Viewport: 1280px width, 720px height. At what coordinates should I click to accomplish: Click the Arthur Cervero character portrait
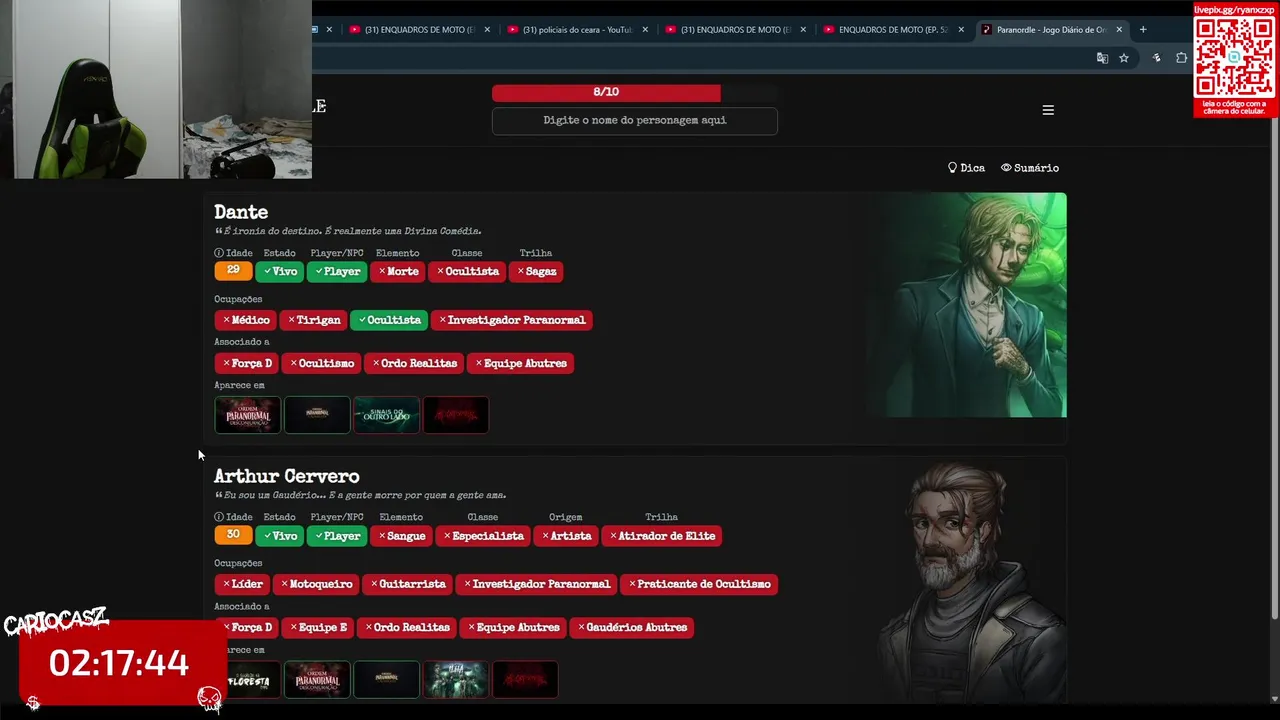tap(967, 580)
